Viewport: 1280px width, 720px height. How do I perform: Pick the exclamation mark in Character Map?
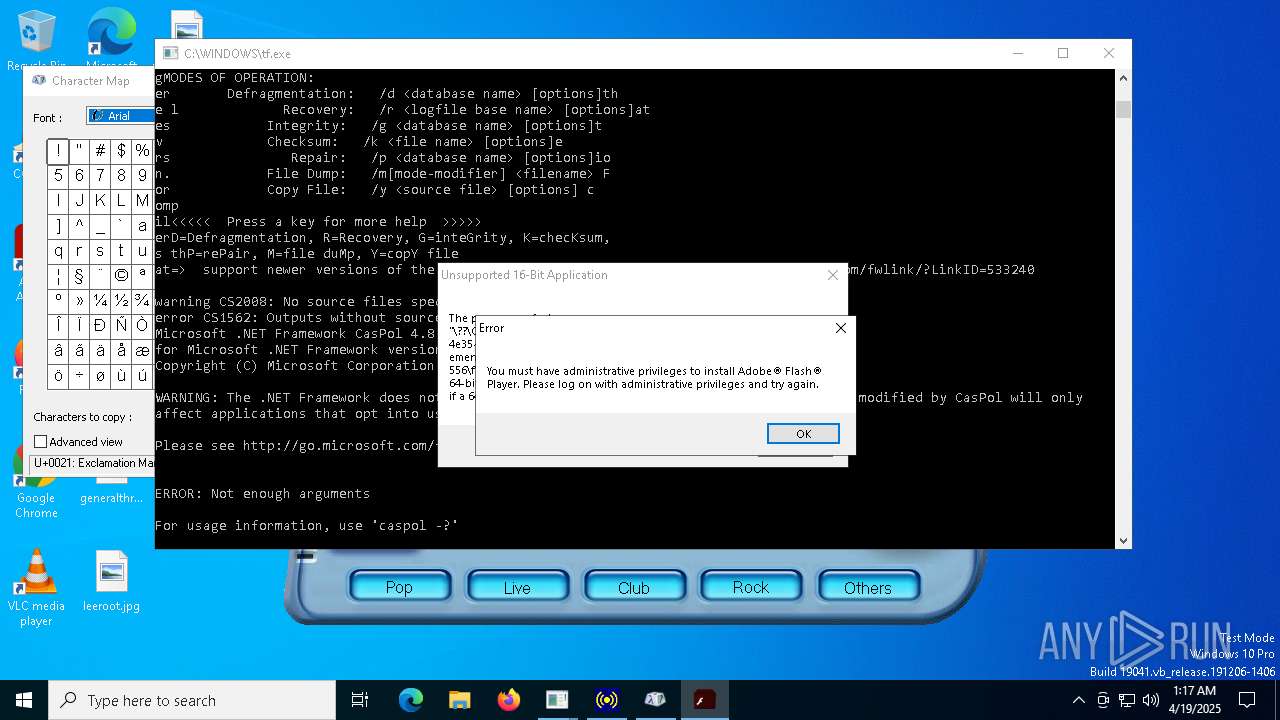[58, 151]
